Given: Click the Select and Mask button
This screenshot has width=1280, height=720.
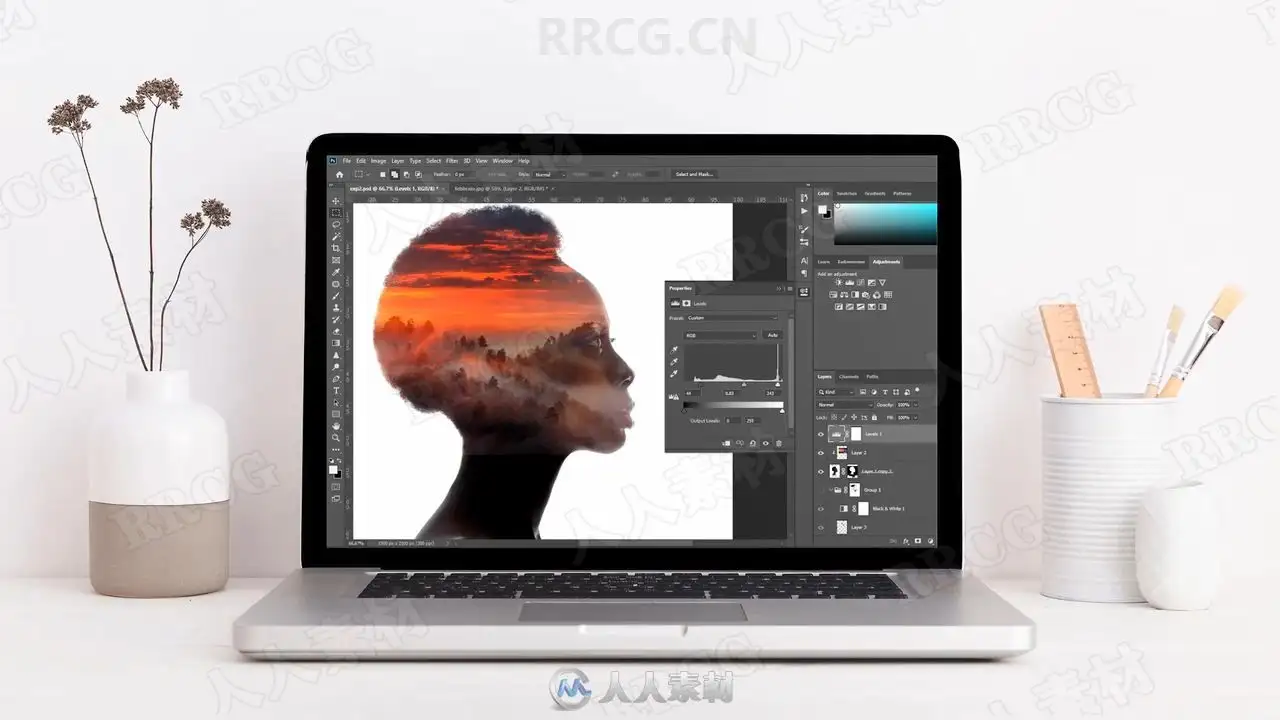Looking at the screenshot, I should (x=694, y=174).
